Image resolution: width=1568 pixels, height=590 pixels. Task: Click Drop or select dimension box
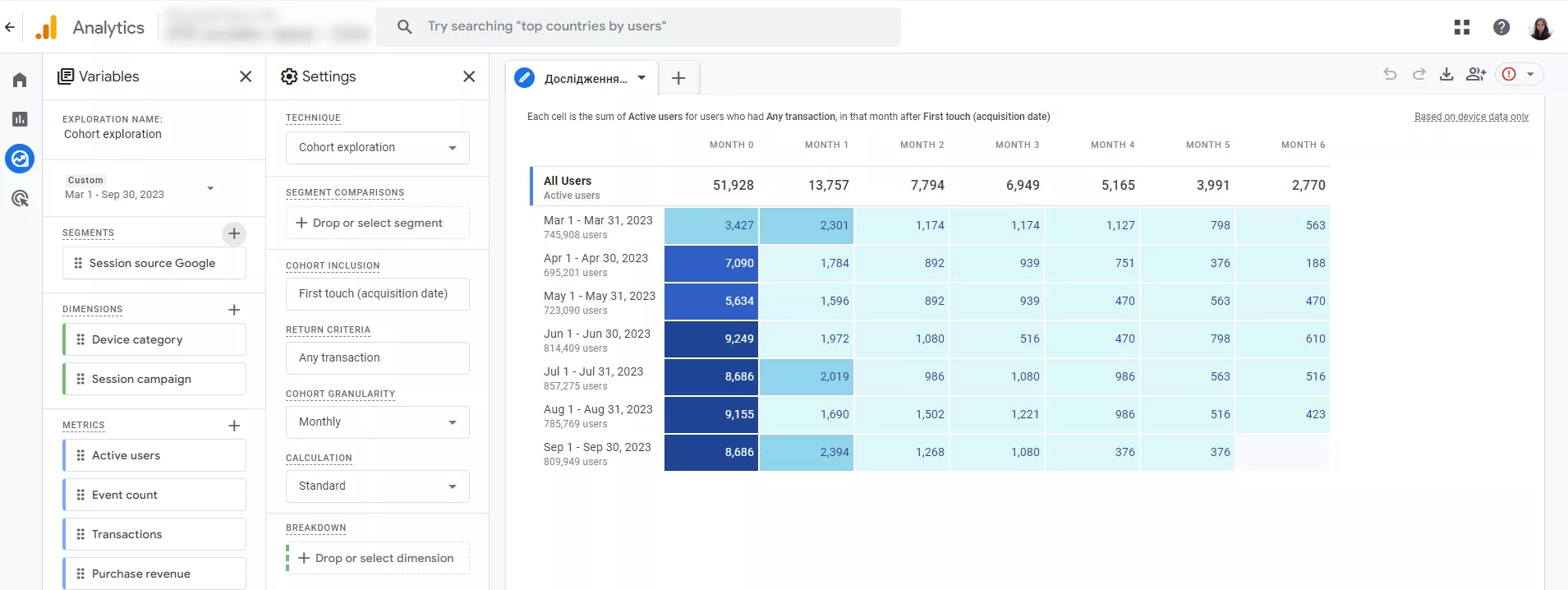click(x=378, y=558)
